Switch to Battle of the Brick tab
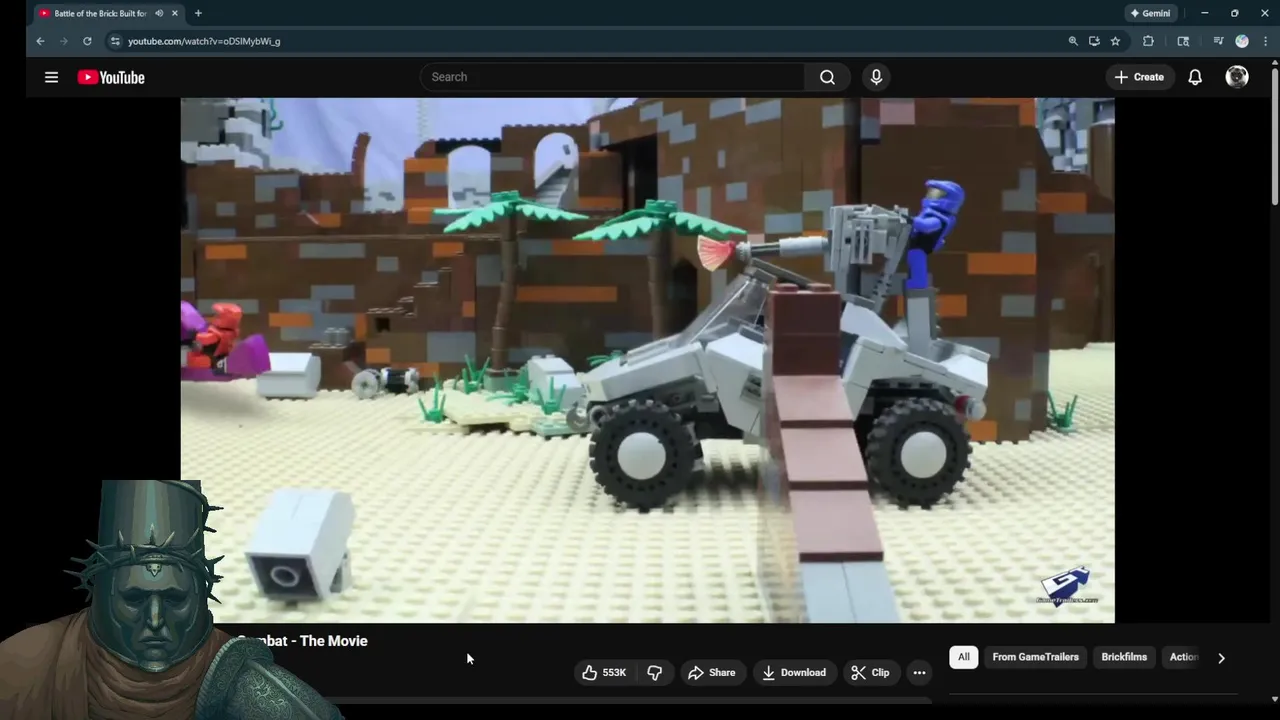This screenshot has width=1280, height=720. 100,13
